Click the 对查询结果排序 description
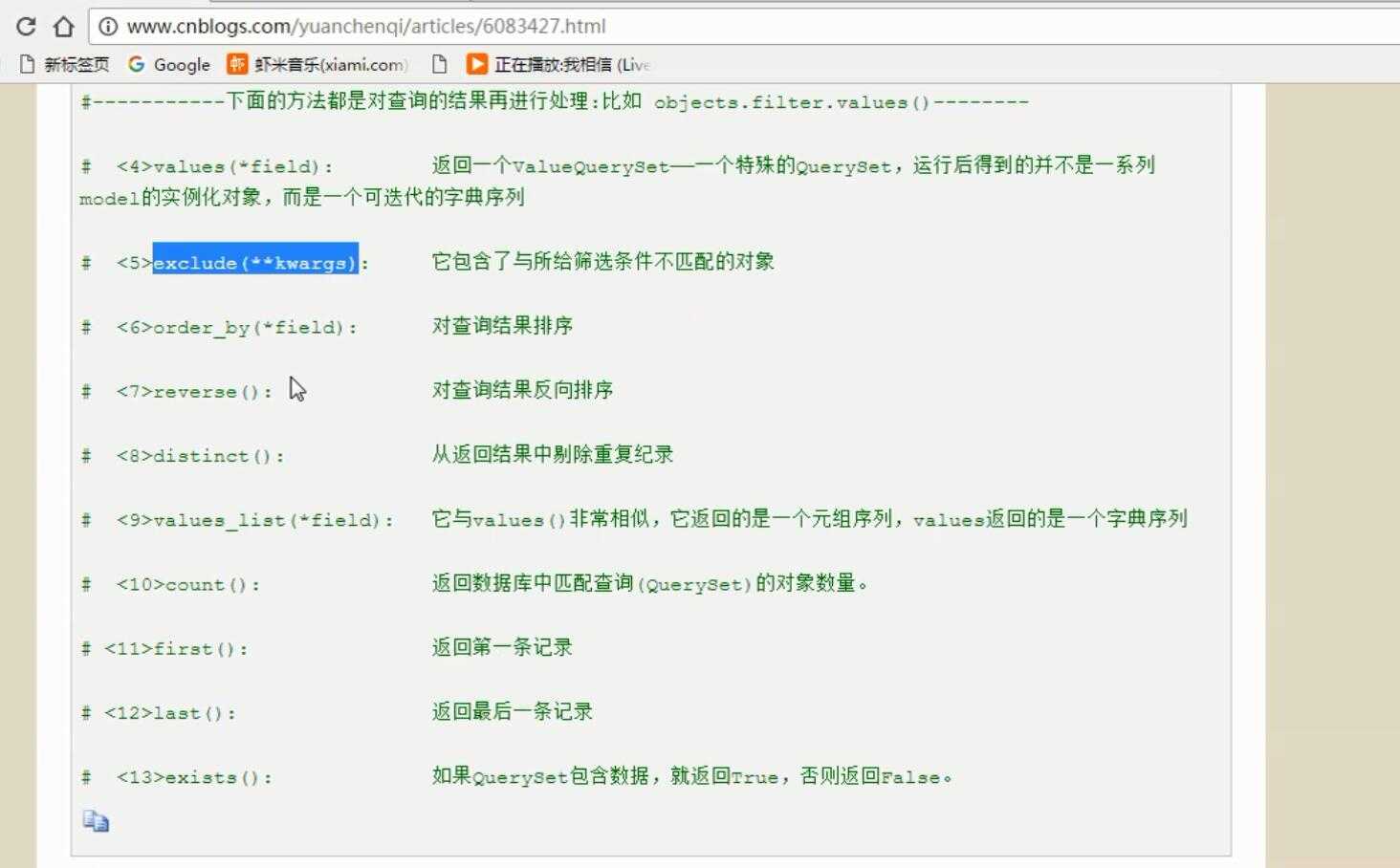This screenshot has height=868, width=1400. pyautogui.click(x=502, y=326)
